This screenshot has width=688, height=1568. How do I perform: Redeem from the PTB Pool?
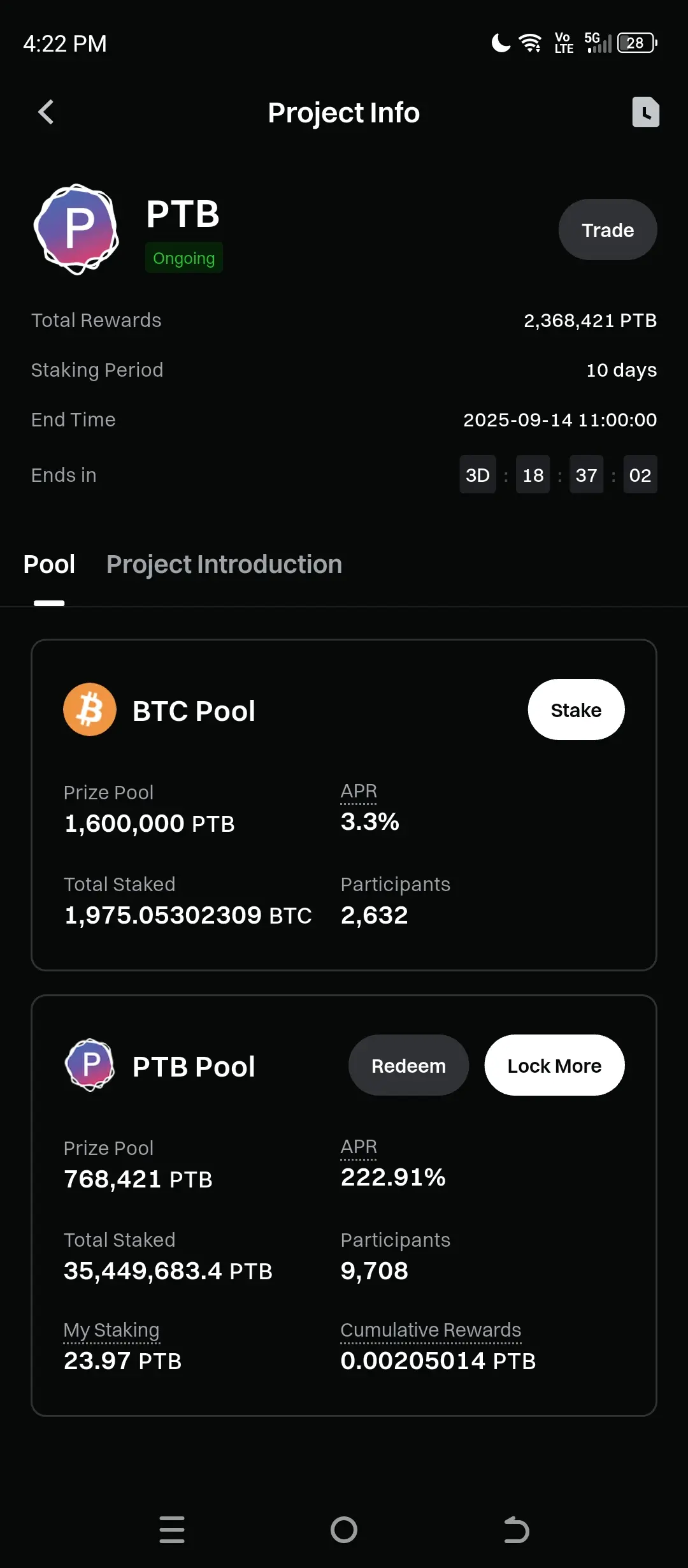coord(408,1065)
